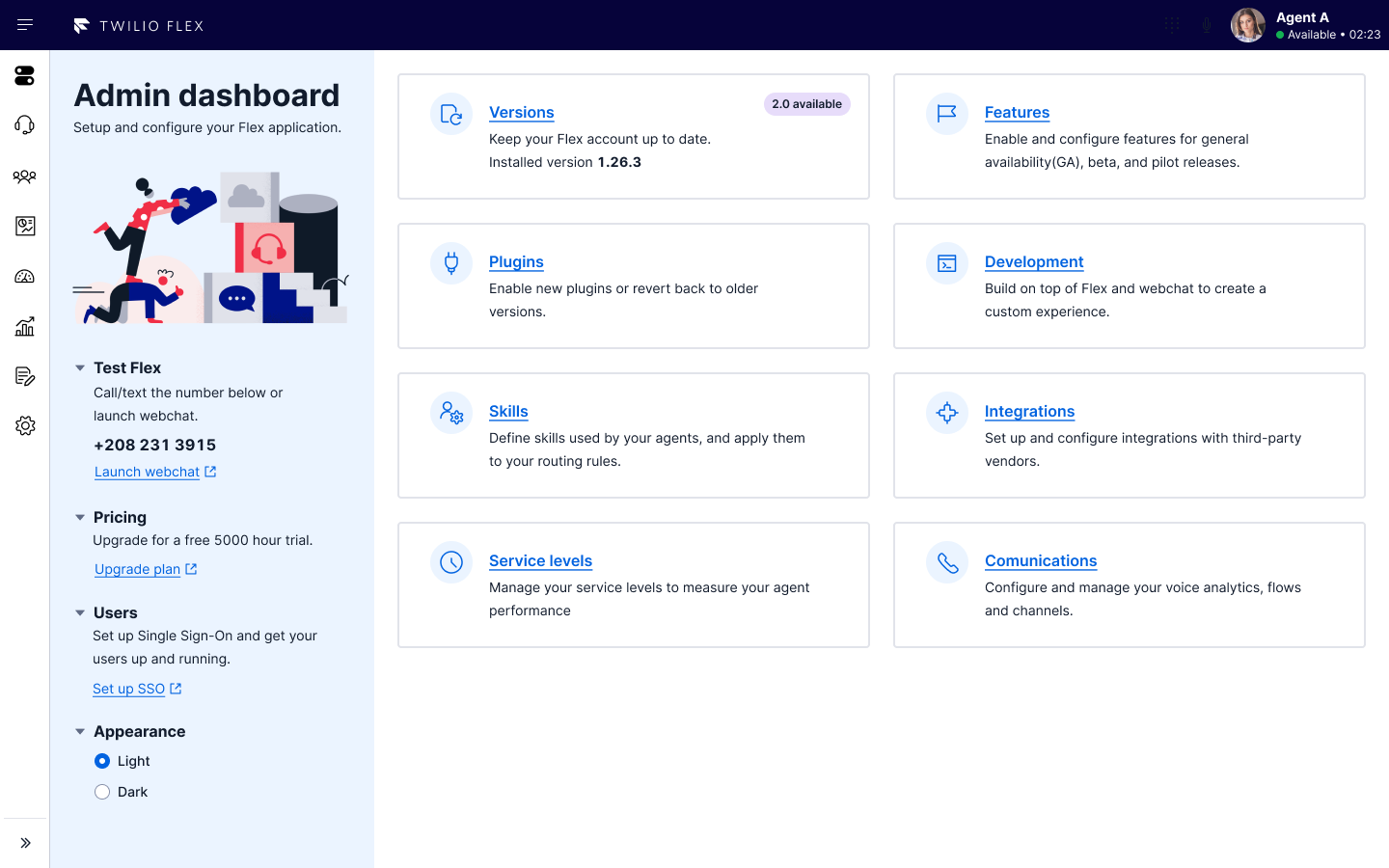Open Agent A profile avatar
This screenshot has height=868, width=1389.
[x=1247, y=25]
